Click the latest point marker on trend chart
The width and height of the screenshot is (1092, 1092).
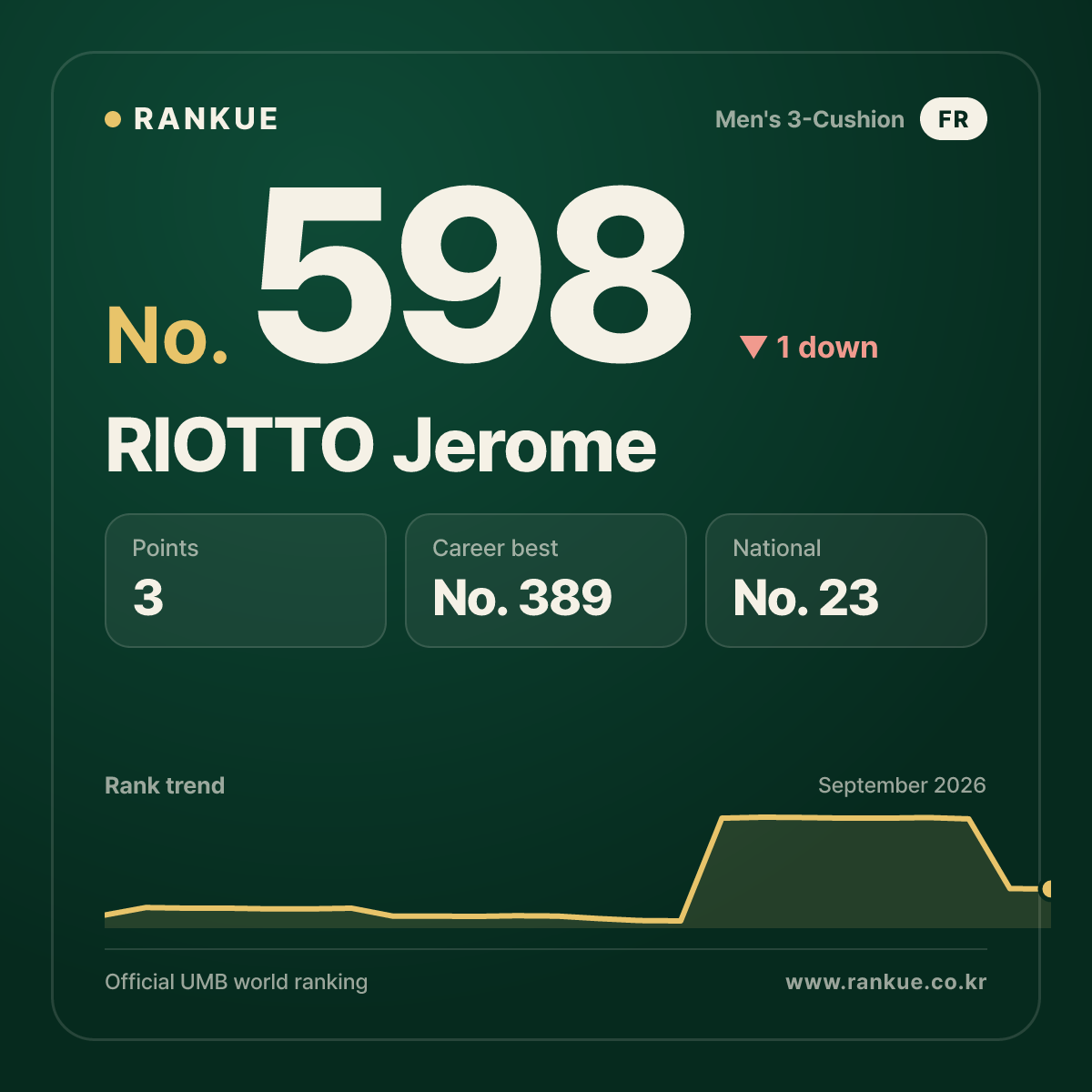click(x=1047, y=888)
